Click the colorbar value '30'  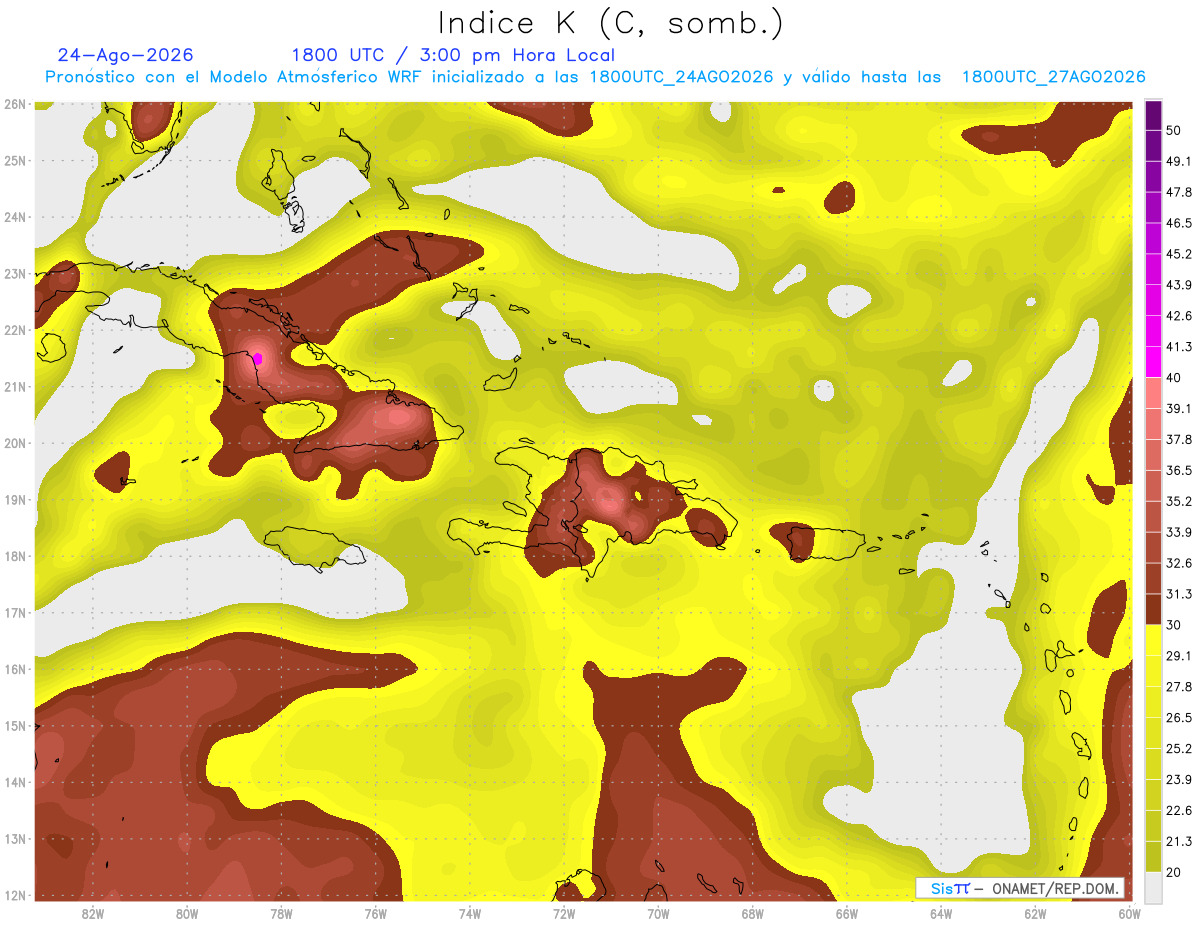(1174, 625)
